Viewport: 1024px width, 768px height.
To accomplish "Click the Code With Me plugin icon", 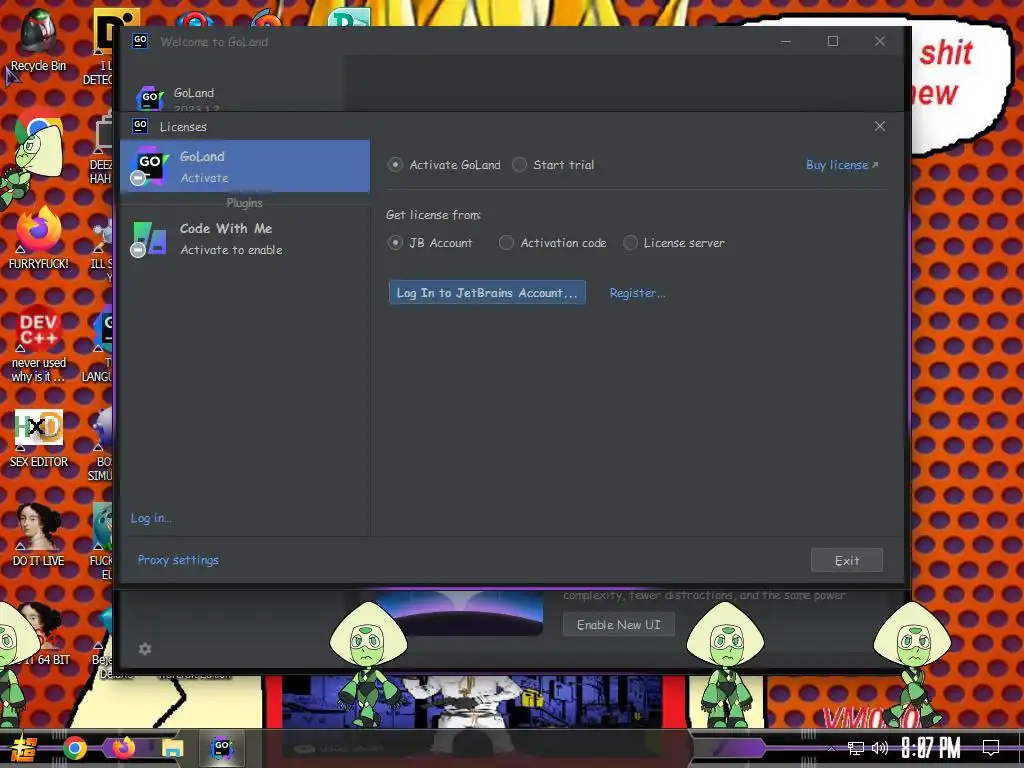I will pos(149,238).
